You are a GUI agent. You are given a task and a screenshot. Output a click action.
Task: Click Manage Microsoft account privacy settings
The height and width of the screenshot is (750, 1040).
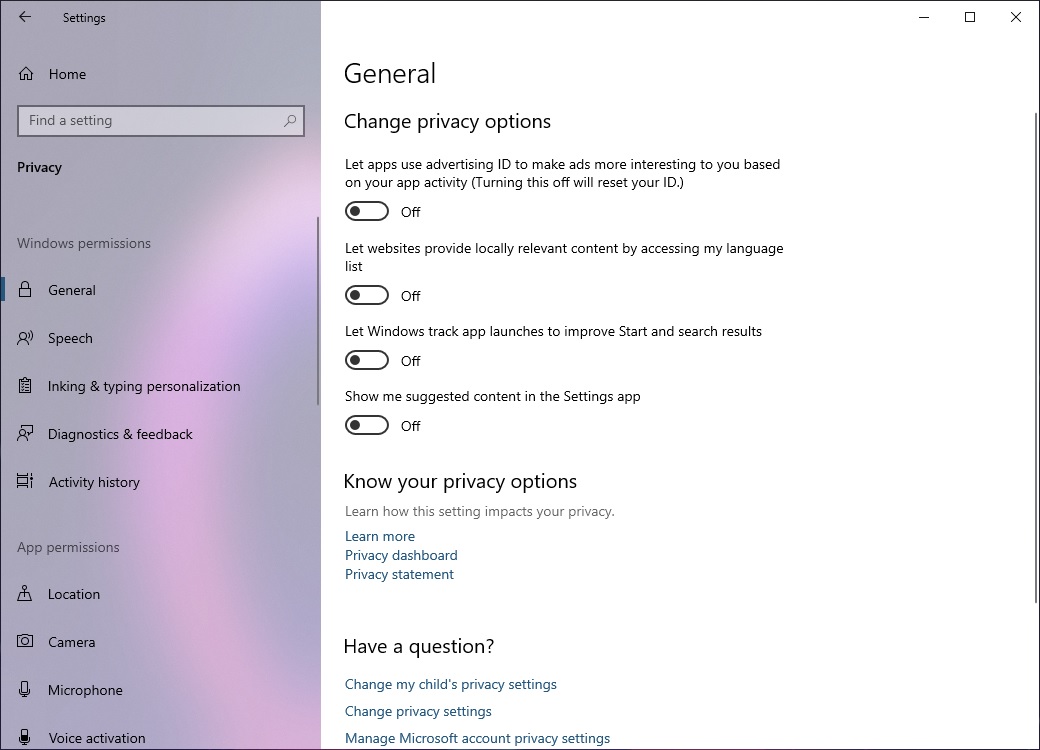(477, 738)
